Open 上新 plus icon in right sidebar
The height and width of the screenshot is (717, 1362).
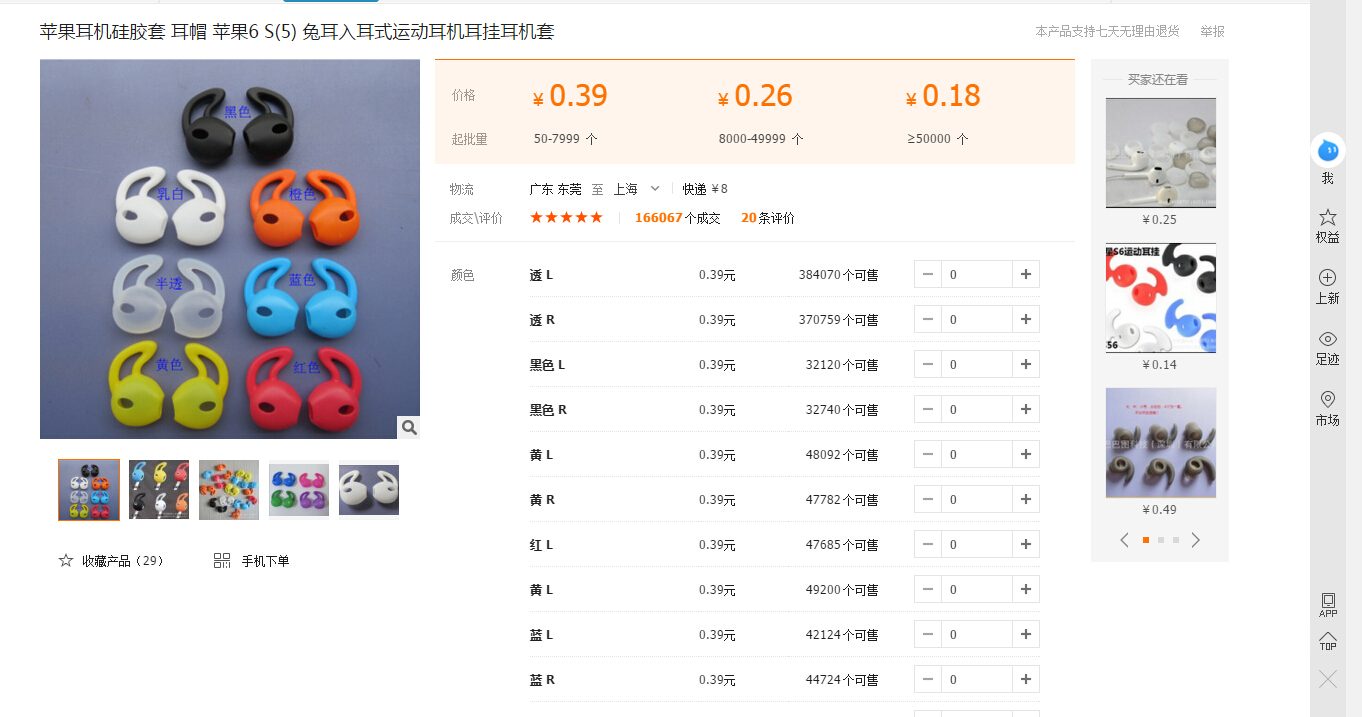pyautogui.click(x=1328, y=278)
